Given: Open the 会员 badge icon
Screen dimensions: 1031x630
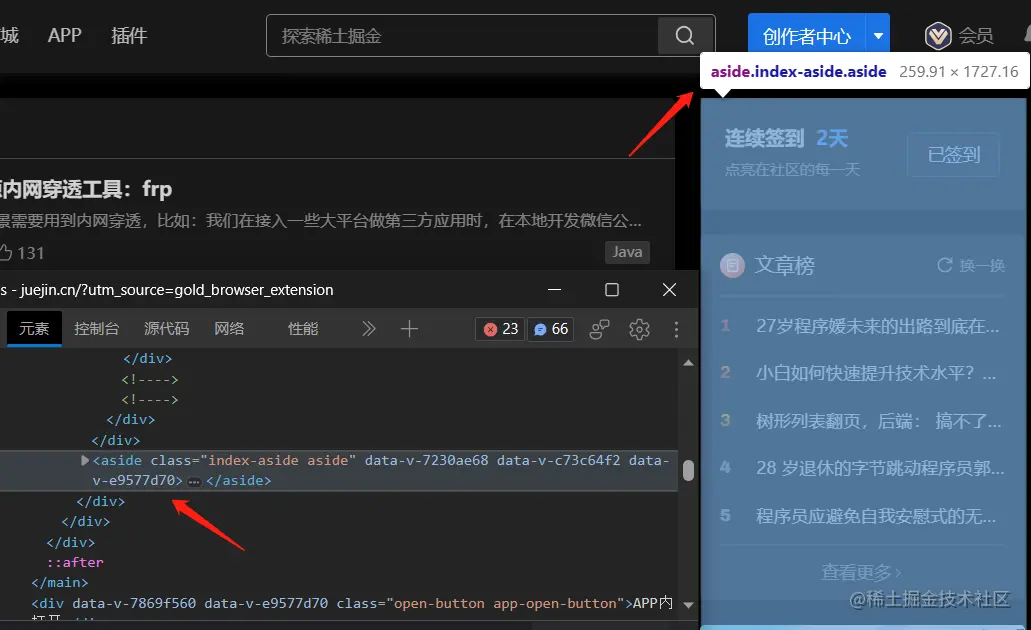Looking at the screenshot, I should click(938, 36).
